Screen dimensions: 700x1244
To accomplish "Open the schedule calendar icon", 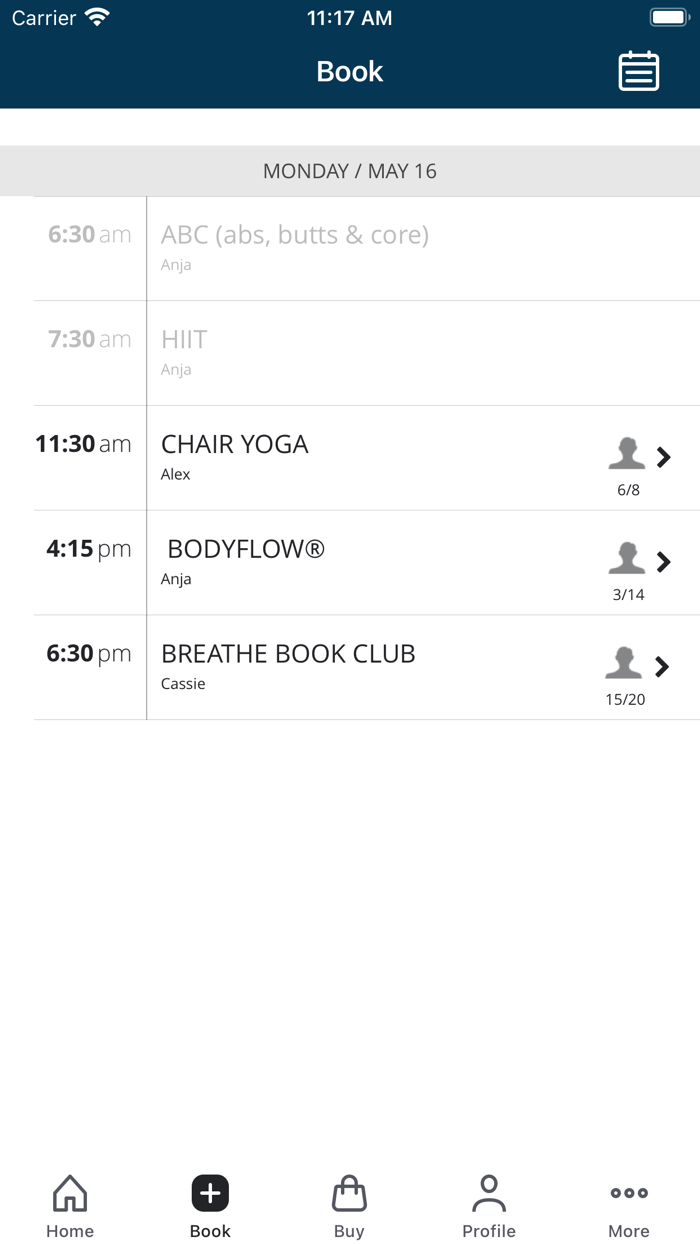I will coord(639,71).
